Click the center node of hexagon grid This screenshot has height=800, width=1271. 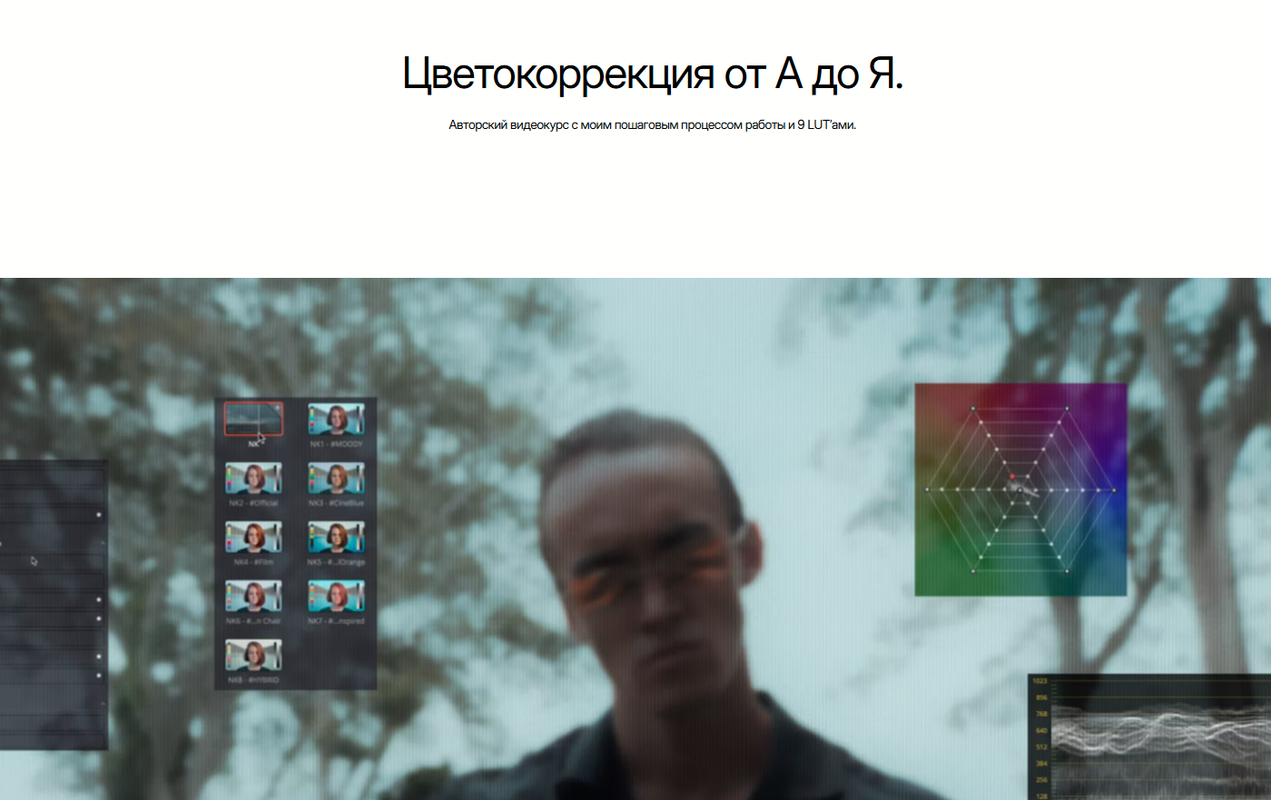pos(1021,490)
